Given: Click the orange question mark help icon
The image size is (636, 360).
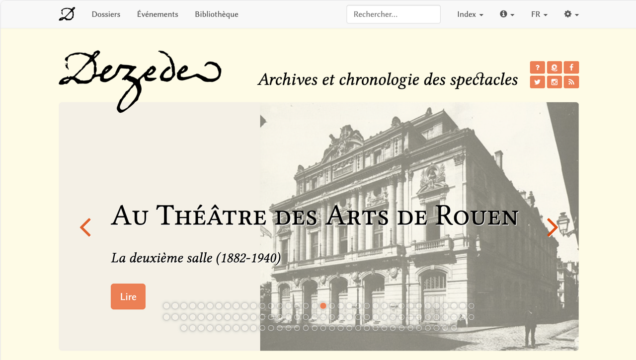Looking at the screenshot, I should tap(537, 67).
